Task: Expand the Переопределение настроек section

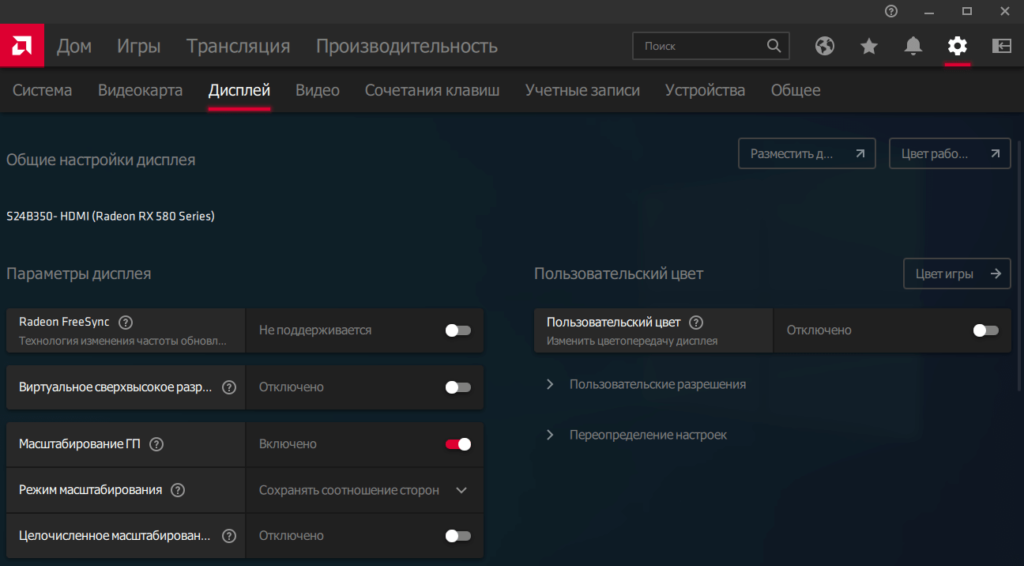Action: (x=647, y=435)
